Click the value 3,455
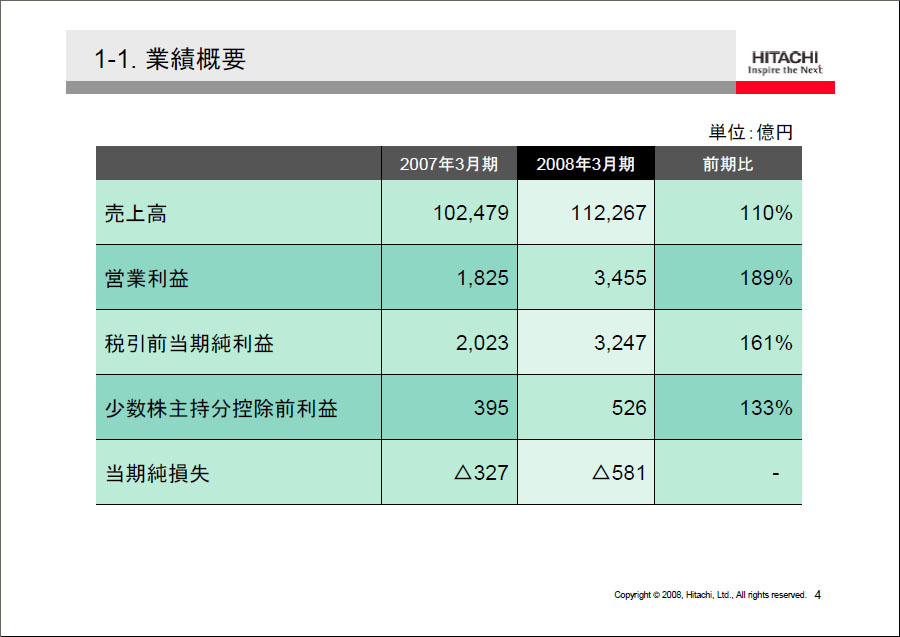 tap(620, 278)
